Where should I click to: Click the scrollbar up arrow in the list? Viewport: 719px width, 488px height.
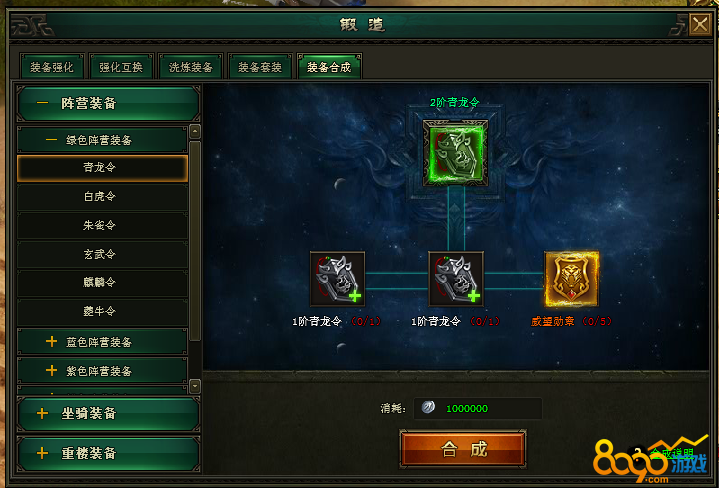click(195, 132)
